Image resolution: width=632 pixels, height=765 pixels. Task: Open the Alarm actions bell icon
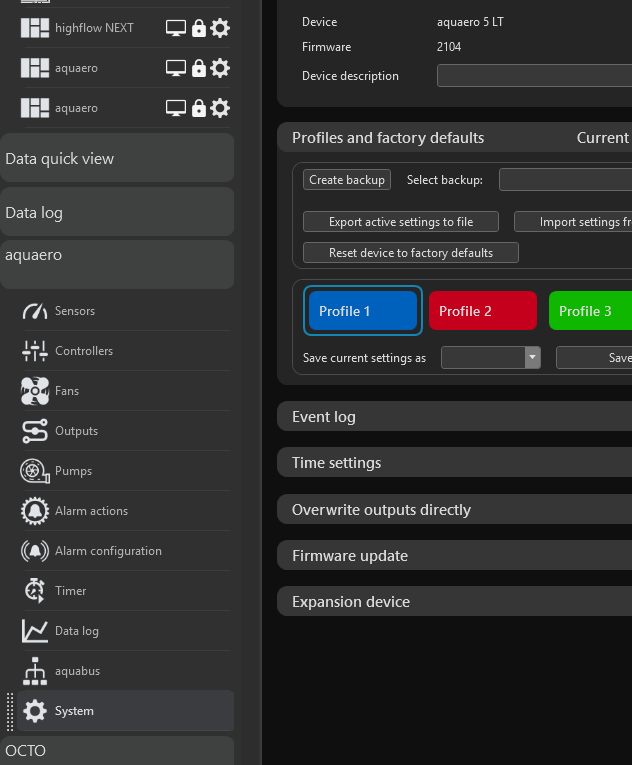[x=35, y=511]
